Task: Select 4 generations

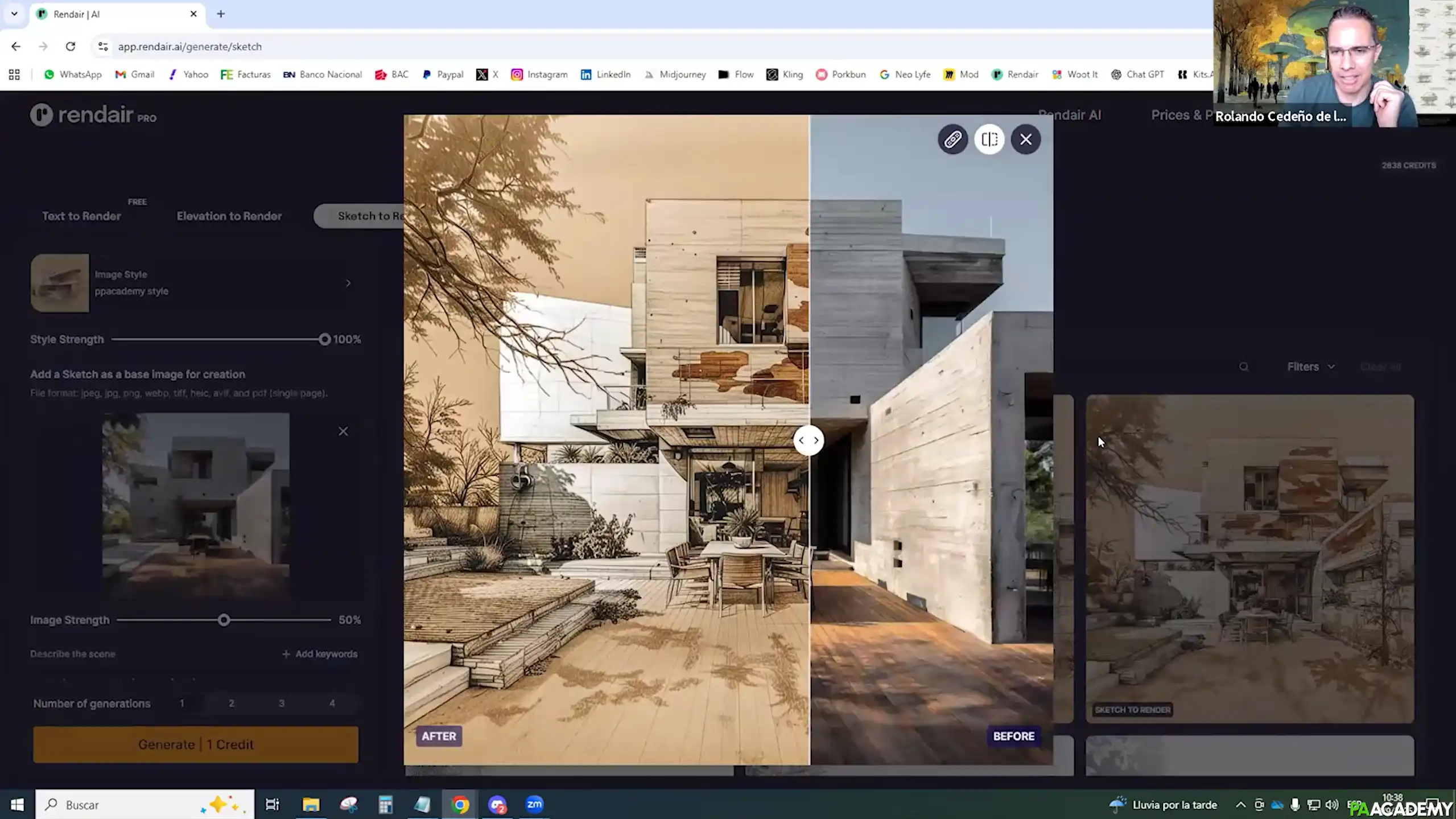Action: 332,703
